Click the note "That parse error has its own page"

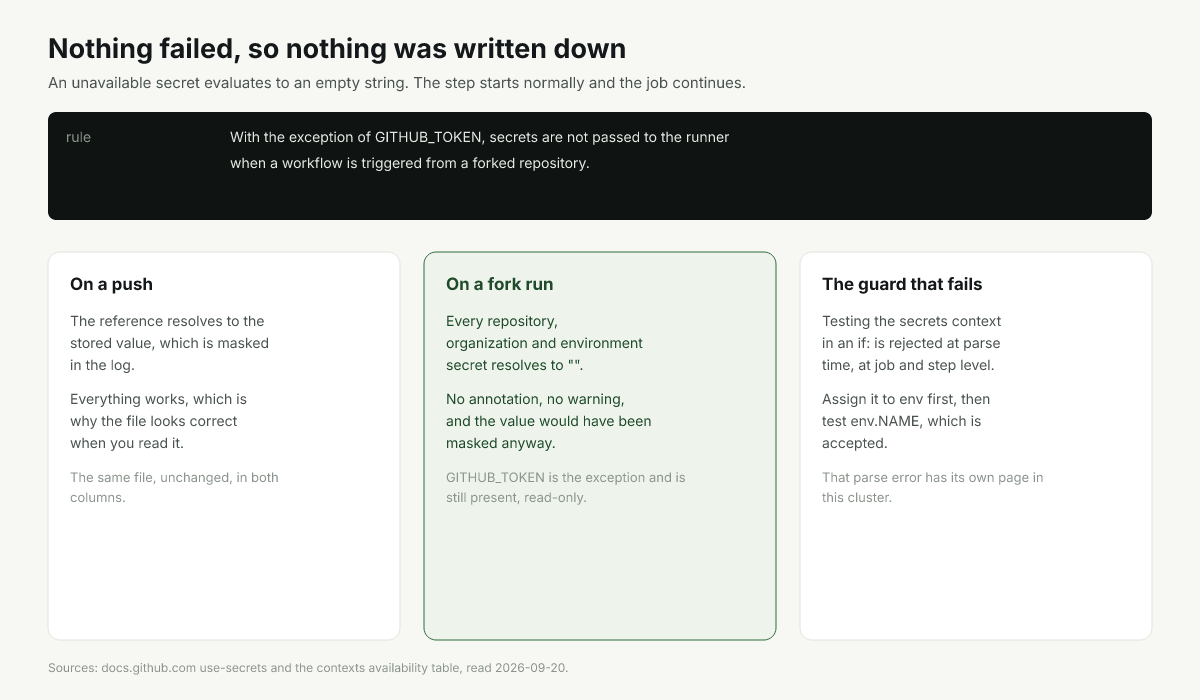933,487
